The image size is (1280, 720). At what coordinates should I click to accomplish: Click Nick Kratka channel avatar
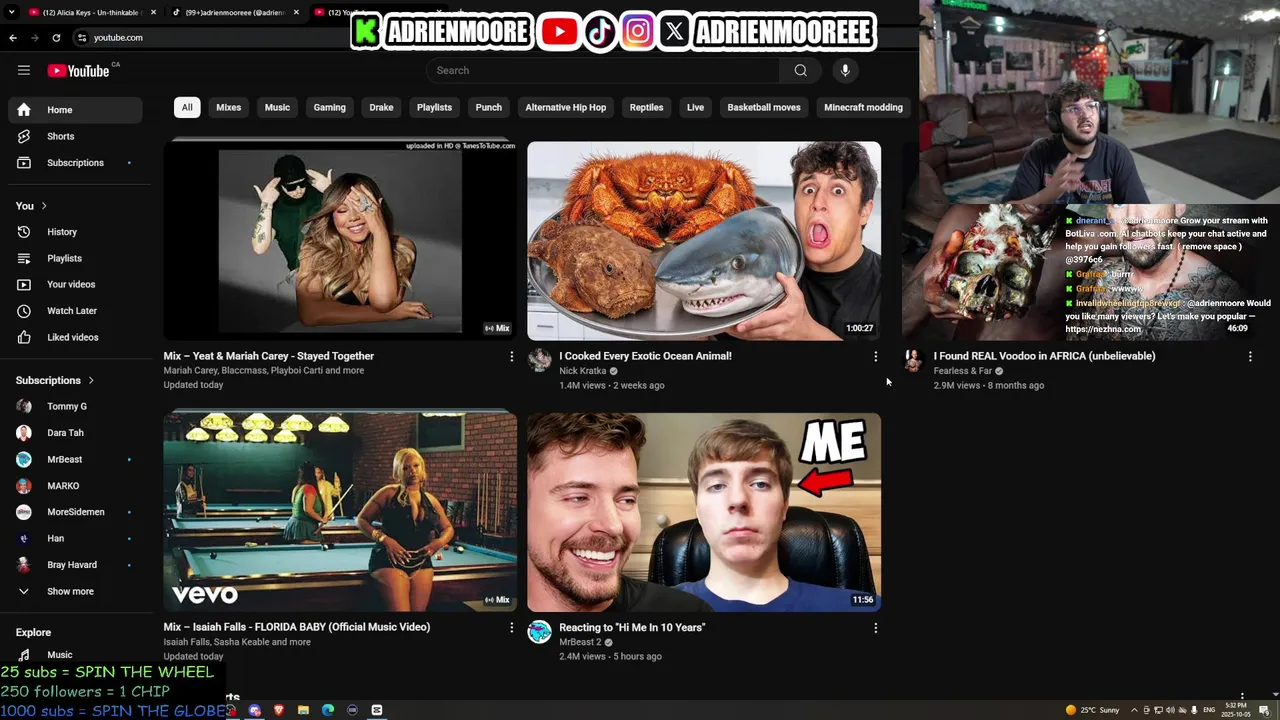pyautogui.click(x=540, y=360)
